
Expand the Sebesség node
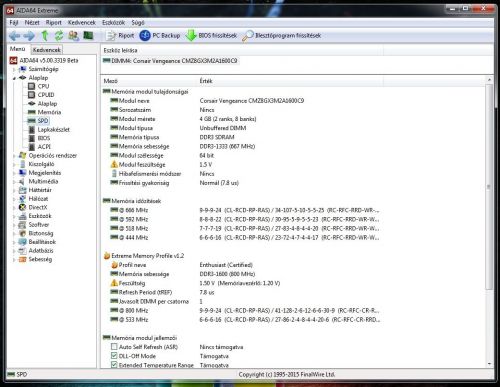(x=14, y=259)
